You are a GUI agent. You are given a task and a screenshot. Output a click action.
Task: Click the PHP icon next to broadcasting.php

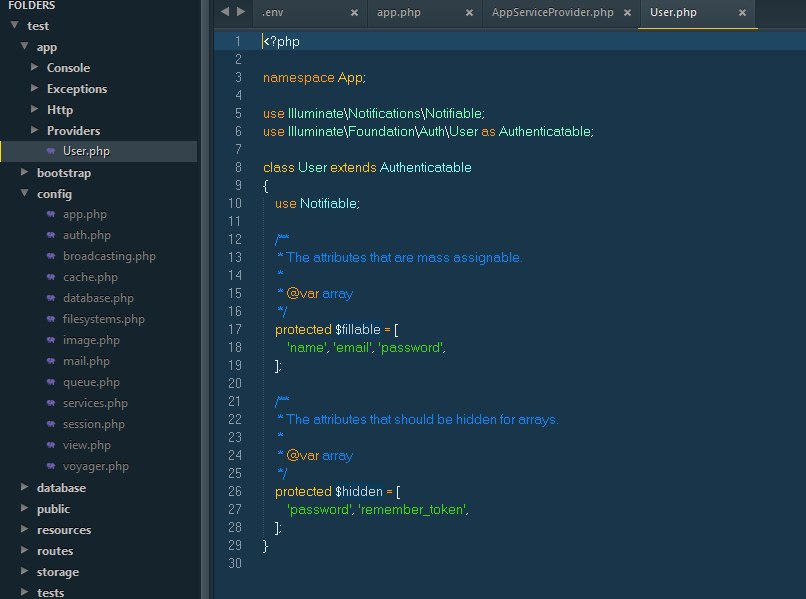click(51, 256)
